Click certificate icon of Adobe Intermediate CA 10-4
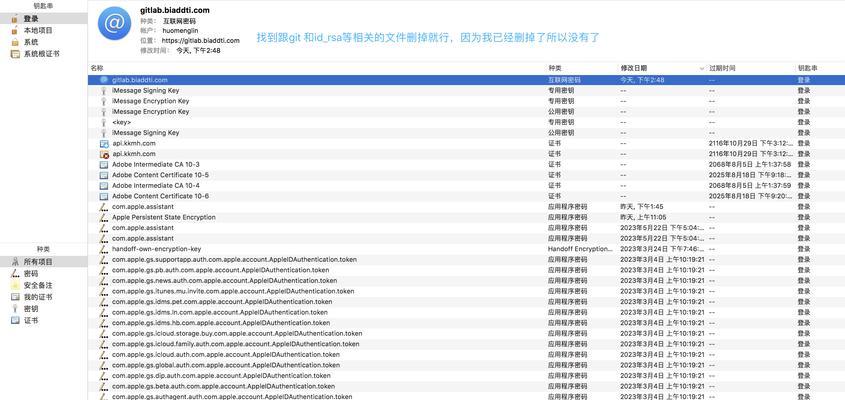The width and height of the screenshot is (845, 400). (104, 185)
